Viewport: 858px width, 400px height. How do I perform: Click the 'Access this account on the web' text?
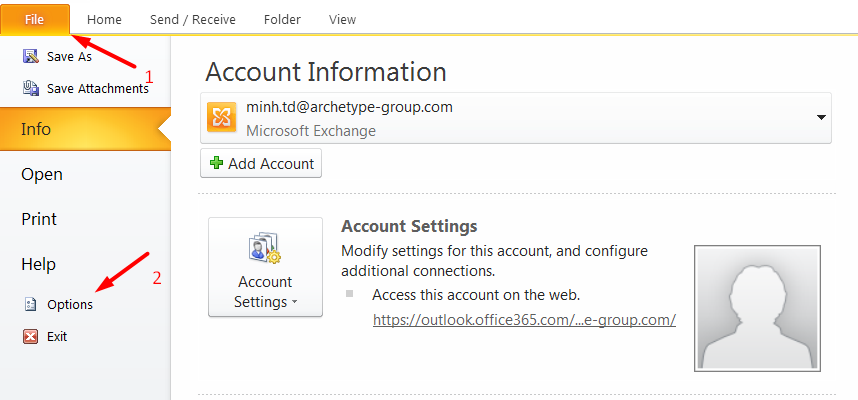point(476,295)
